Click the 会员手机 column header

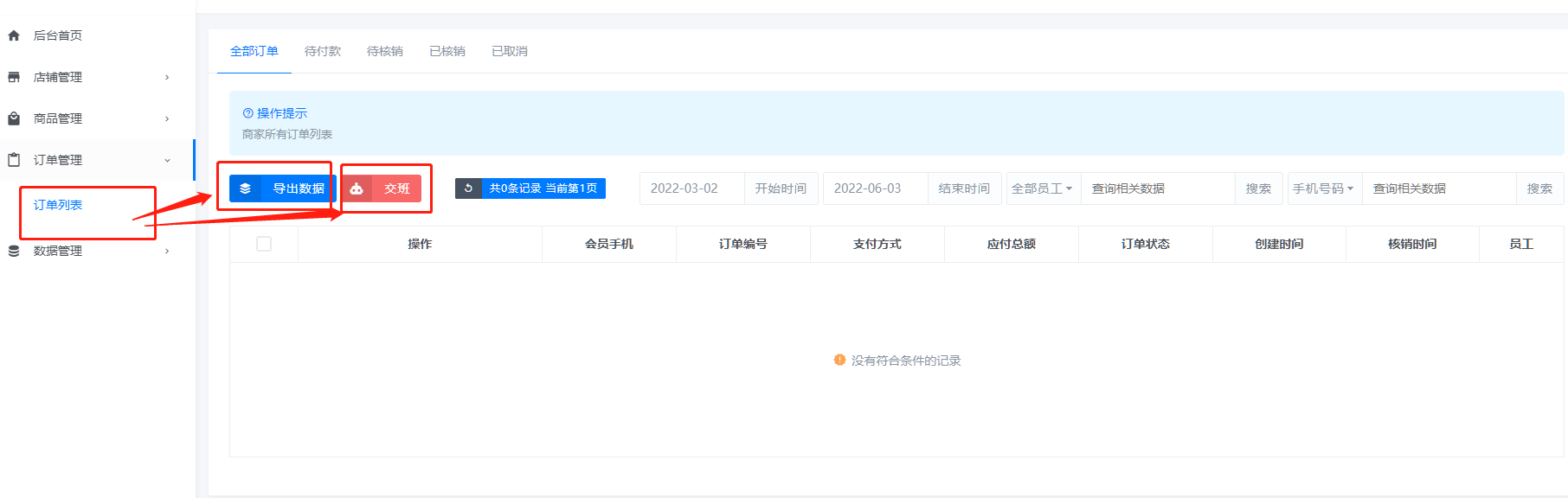[609, 244]
